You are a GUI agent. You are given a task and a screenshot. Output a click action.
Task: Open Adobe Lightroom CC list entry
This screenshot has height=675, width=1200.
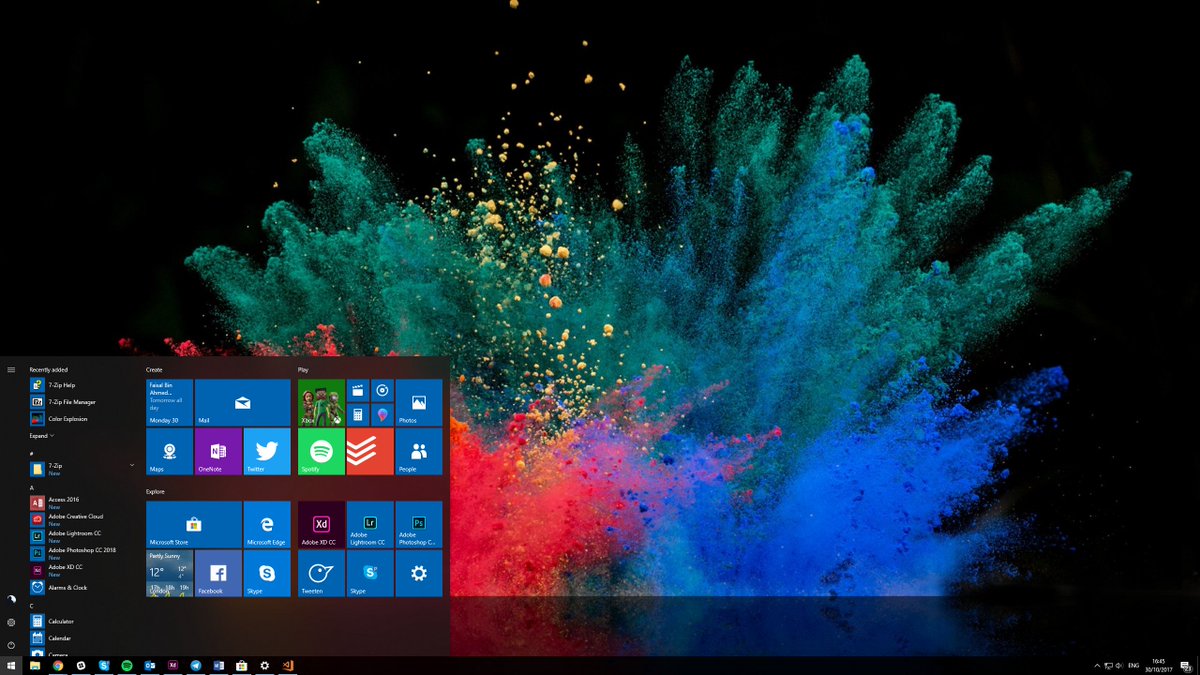tap(82, 536)
